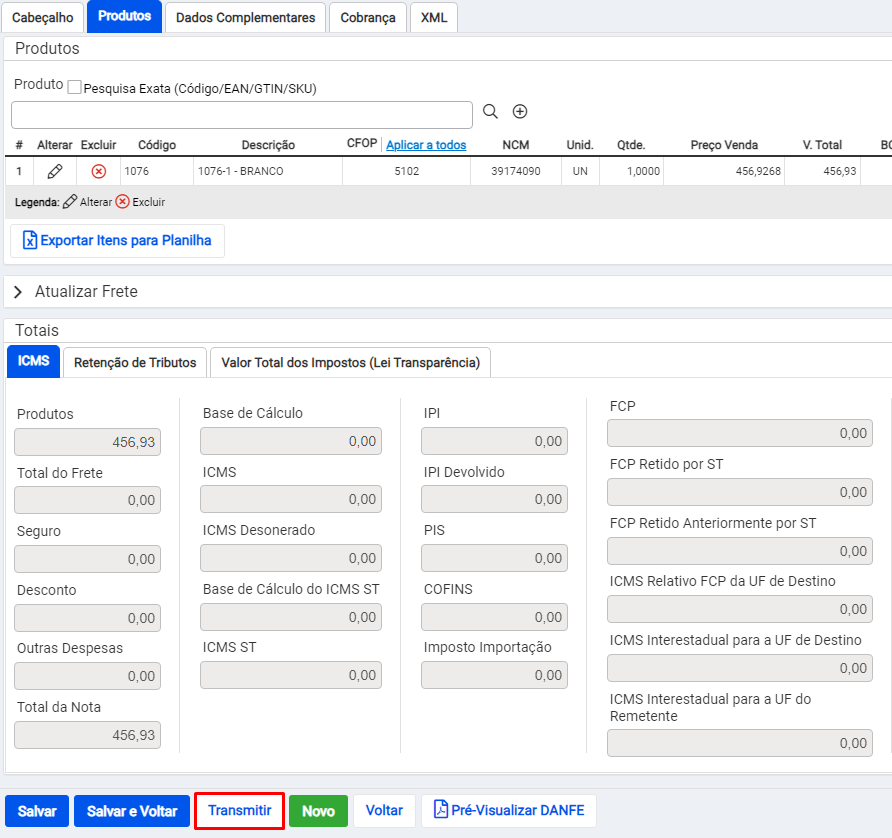Click the Aplicar a todos link
This screenshot has height=838, width=892.
coord(426,145)
